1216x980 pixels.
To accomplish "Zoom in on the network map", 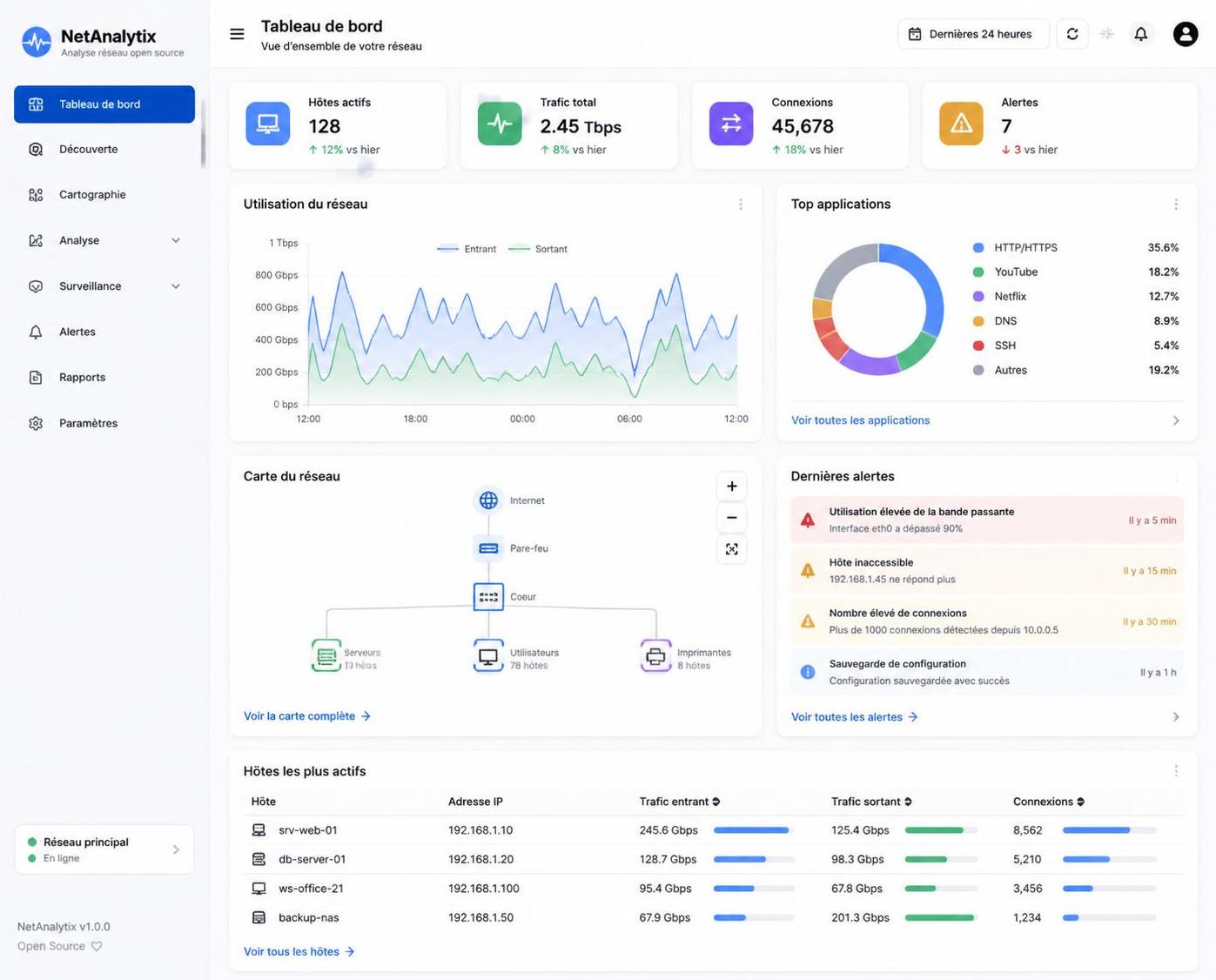I will pos(732,487).
